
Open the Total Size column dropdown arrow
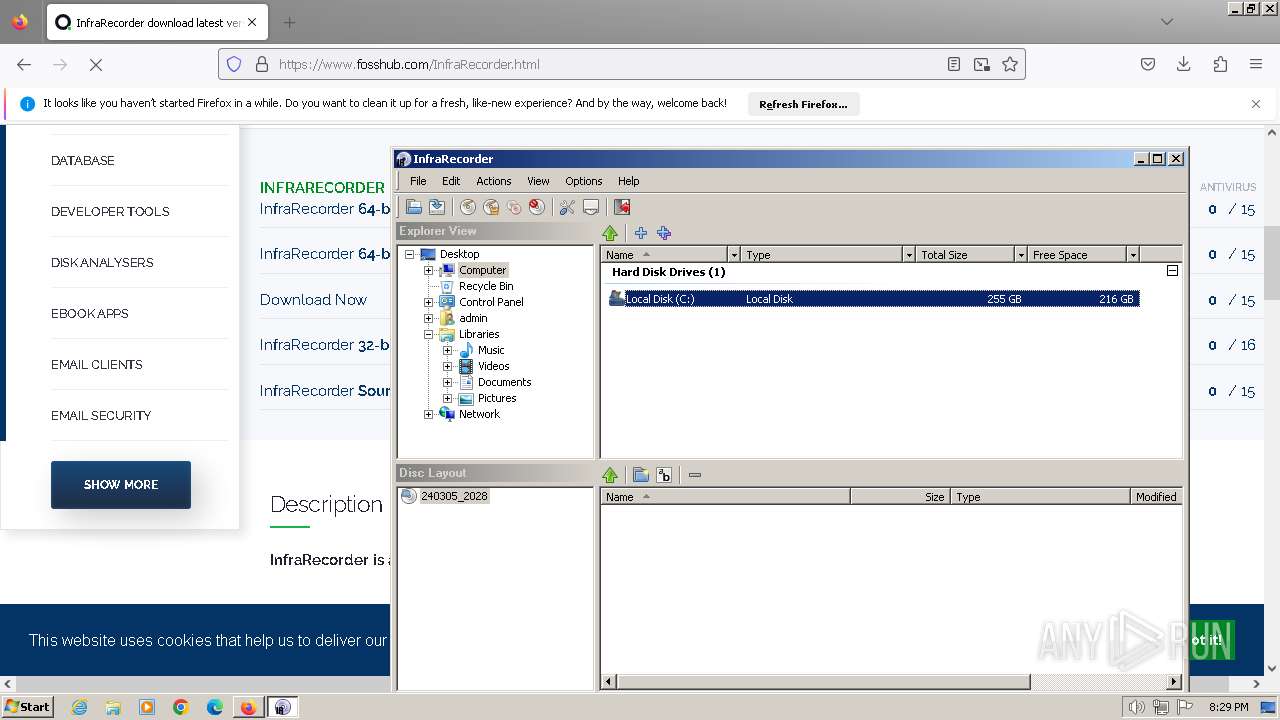[1020, 255]
